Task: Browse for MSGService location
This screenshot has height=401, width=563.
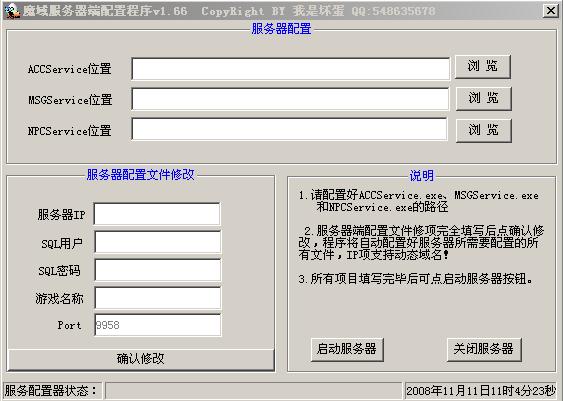Action: tap(483, 98)
